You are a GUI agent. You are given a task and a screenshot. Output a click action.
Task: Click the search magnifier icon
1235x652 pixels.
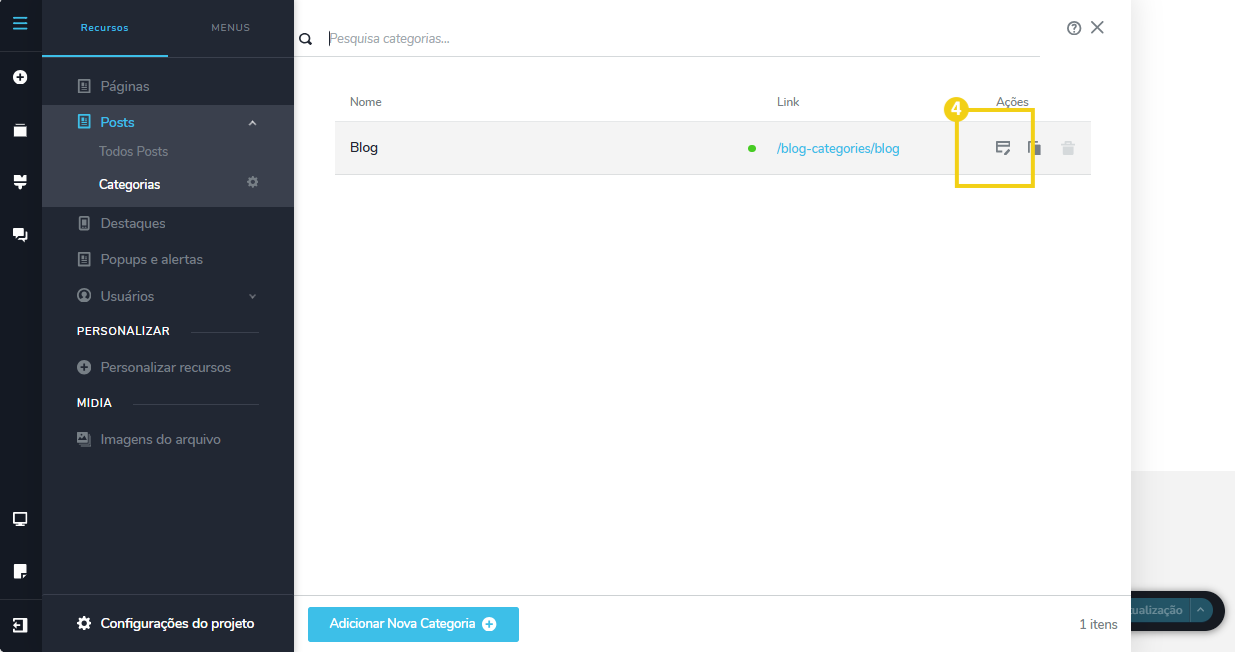tap(305, 39)
